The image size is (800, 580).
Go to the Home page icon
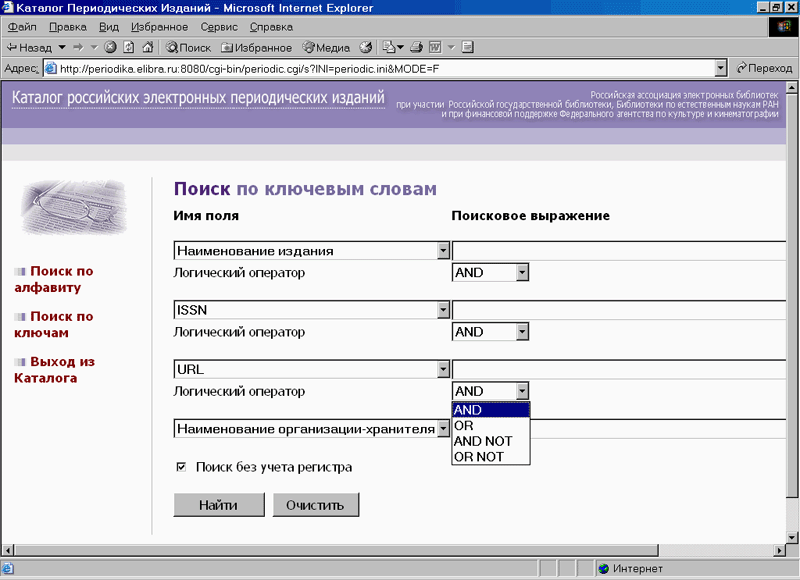click(147, 47)
